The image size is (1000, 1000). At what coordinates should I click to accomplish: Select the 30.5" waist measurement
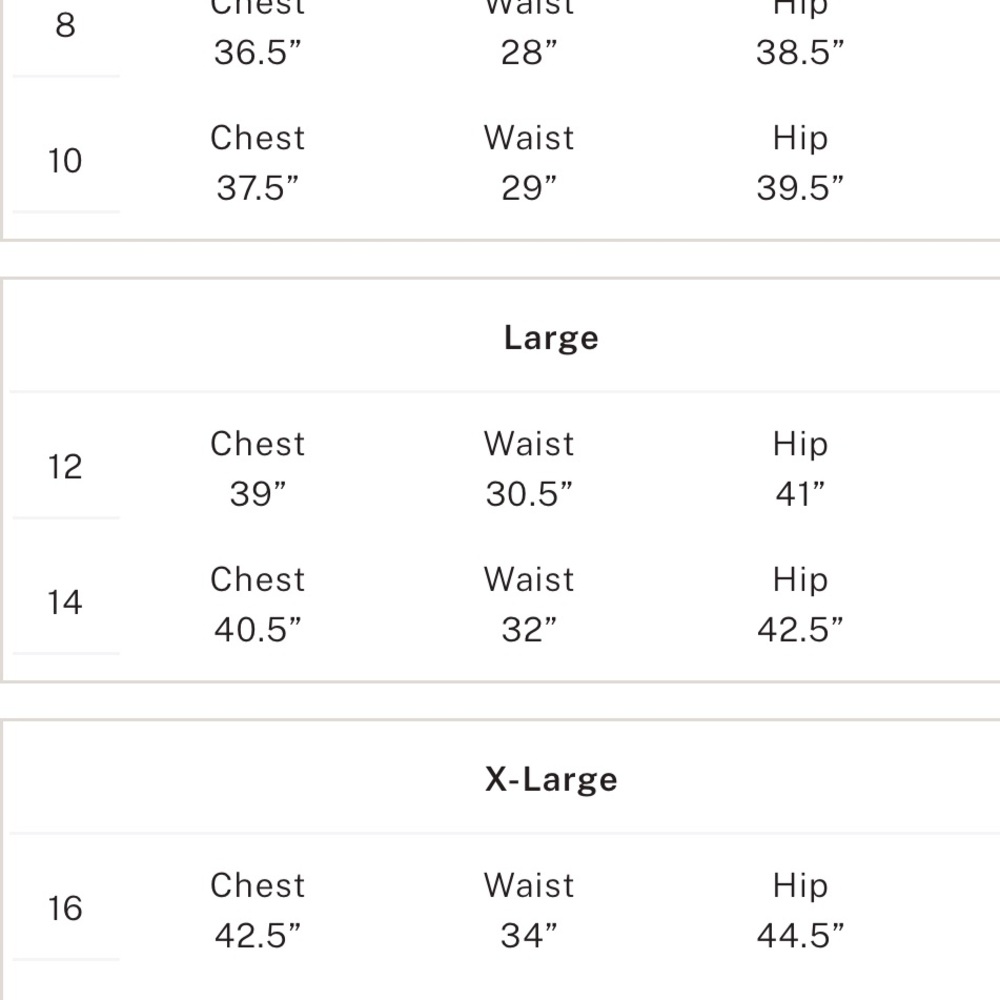coord(529,494)
